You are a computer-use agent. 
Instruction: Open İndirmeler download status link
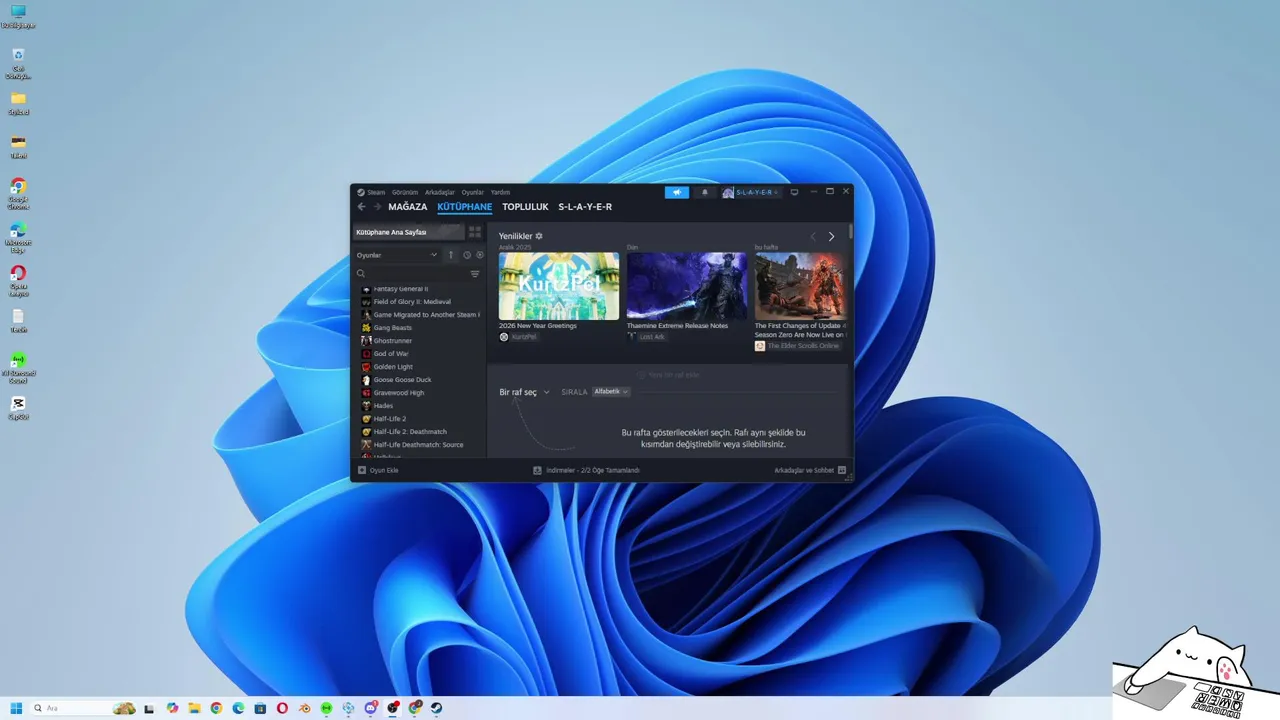point(592,470)
